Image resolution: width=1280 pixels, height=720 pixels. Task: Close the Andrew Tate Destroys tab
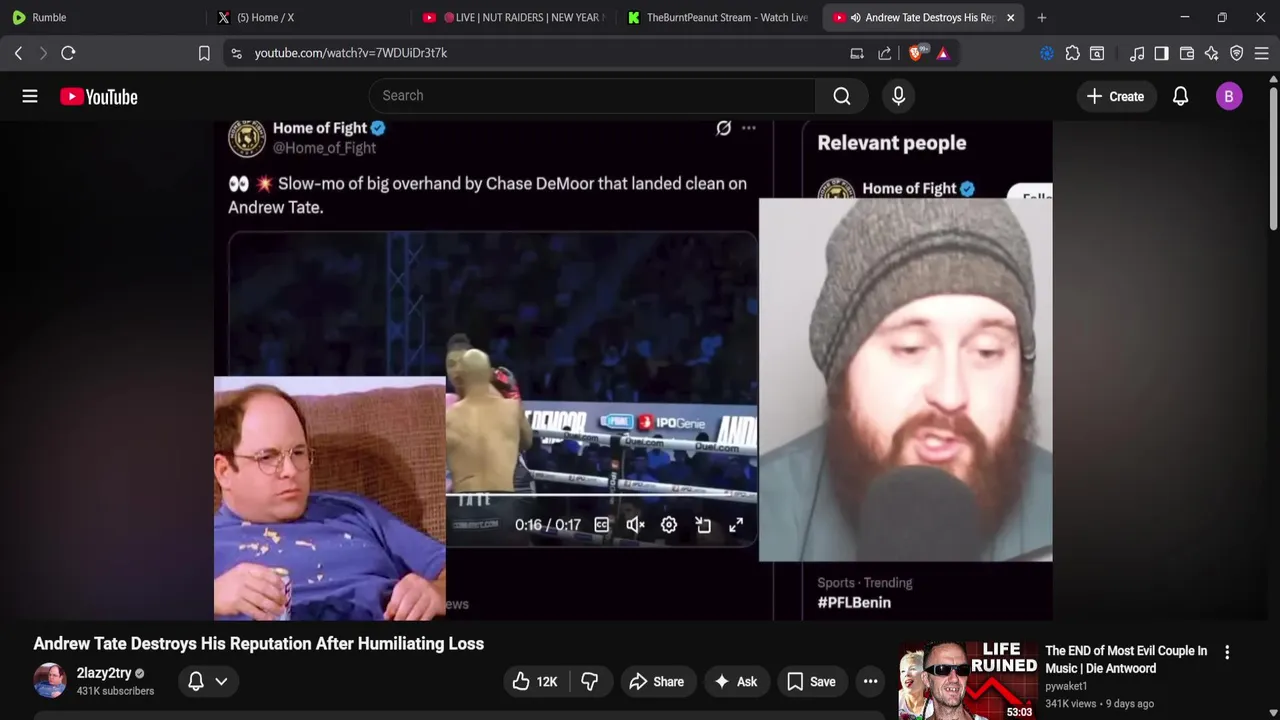[x=1010, y=17]
